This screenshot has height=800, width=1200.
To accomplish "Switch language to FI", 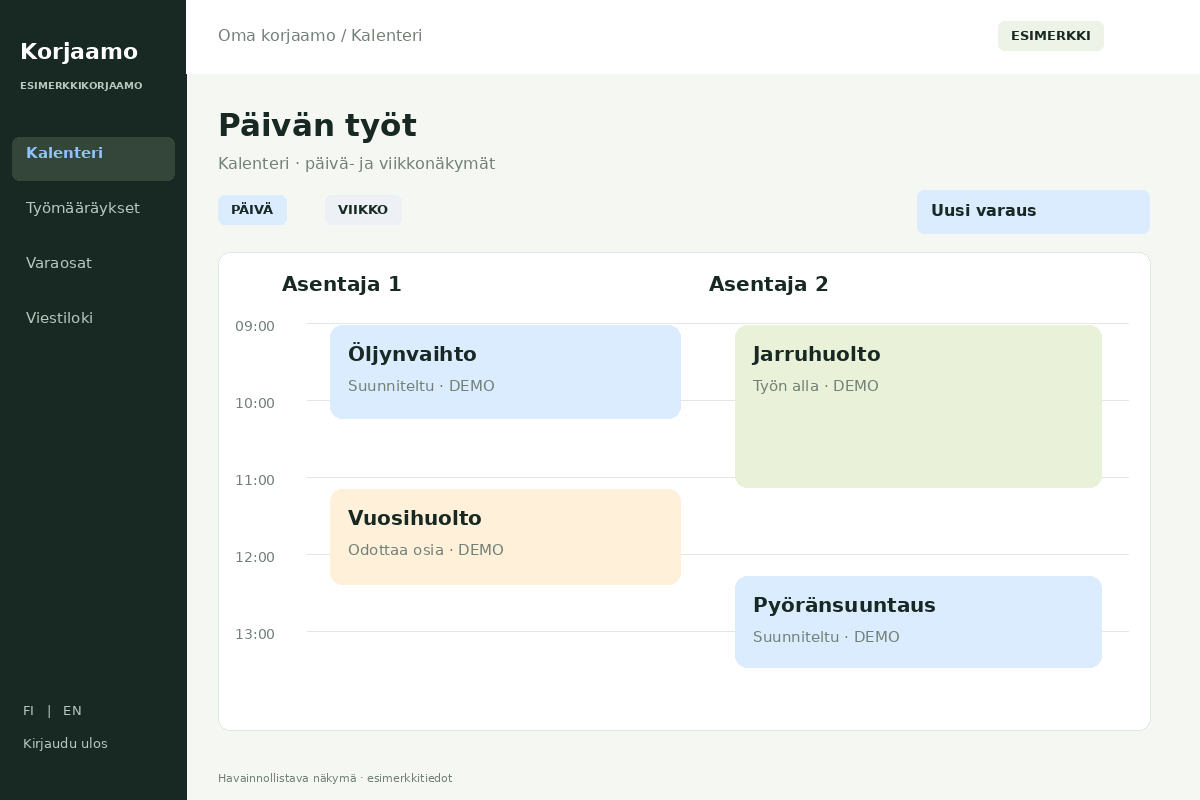I will tap(28, 711).
